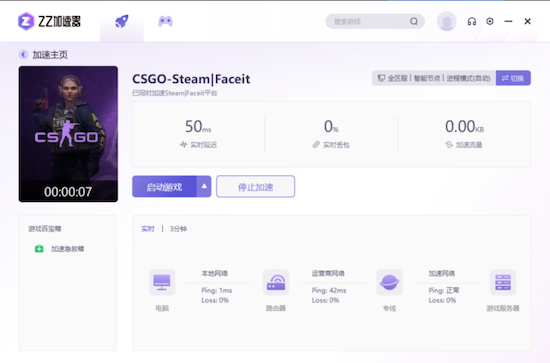Click the 实时丢包 link icon
550x363 pixels.
point(316,144)
